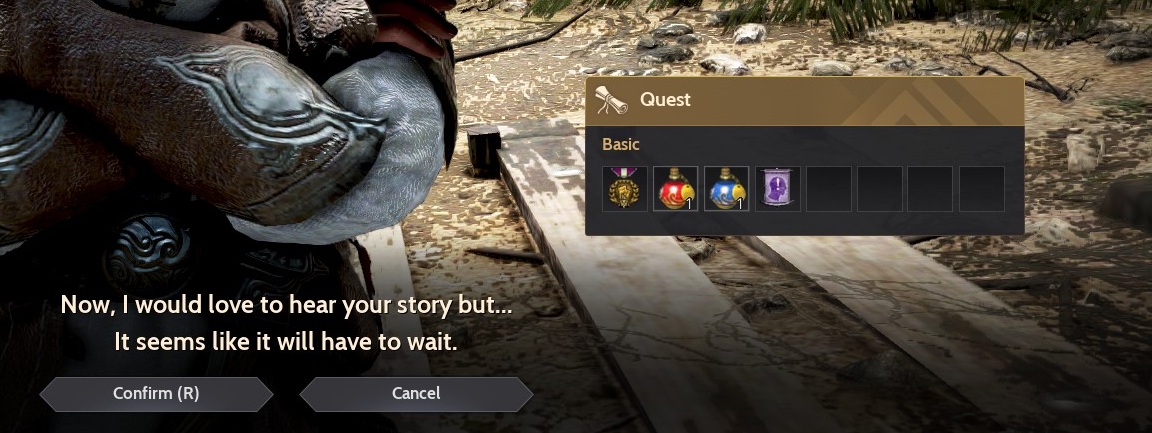
Task: Click the third empty reward slot in the row
Action: 930,189
